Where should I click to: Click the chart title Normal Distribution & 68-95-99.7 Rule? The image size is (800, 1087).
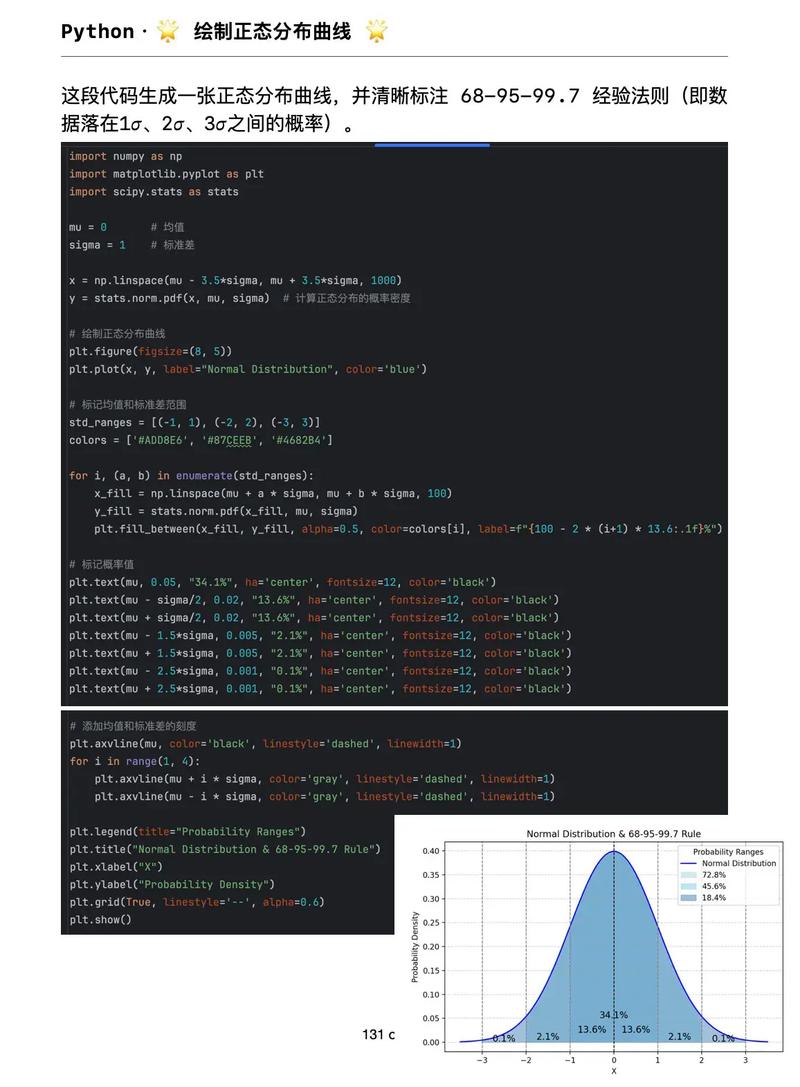click(614, 833)
